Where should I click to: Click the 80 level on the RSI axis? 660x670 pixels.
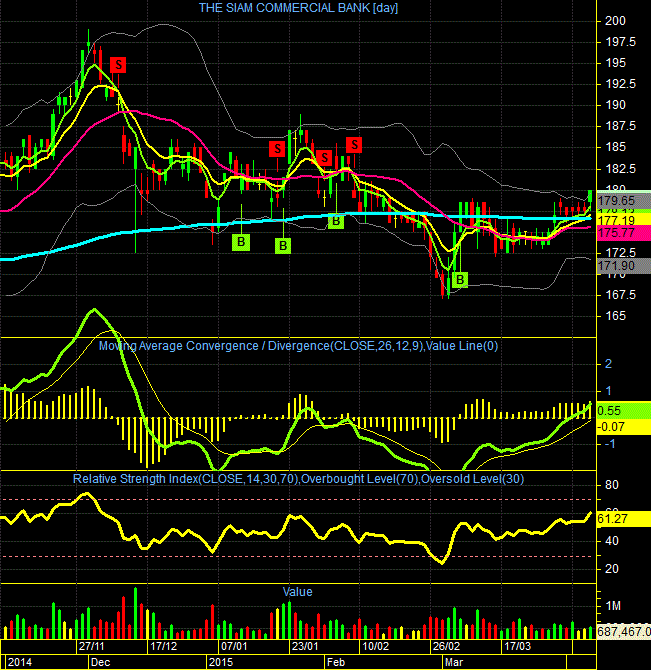[x=612, y=485]
